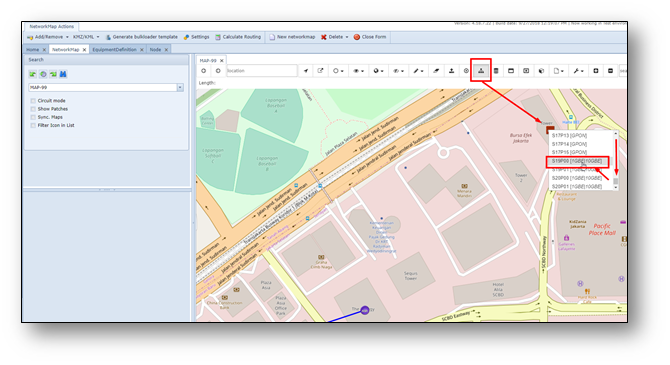Screen dimensions: 670x365
Task: Open the Delete dropdown arrow
Action: coord(347,37)
